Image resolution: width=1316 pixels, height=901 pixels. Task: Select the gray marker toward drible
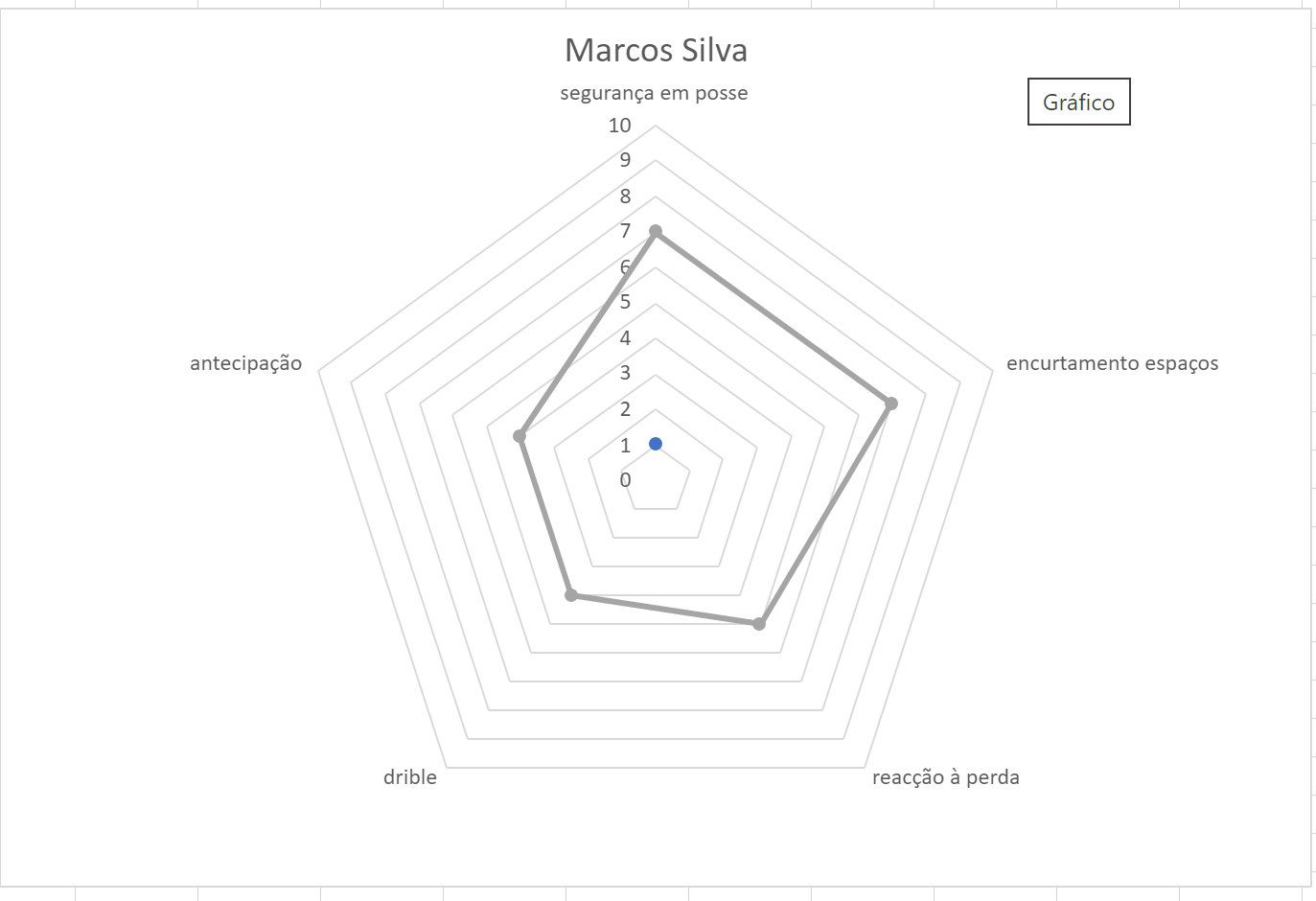(x=572, y=595)
